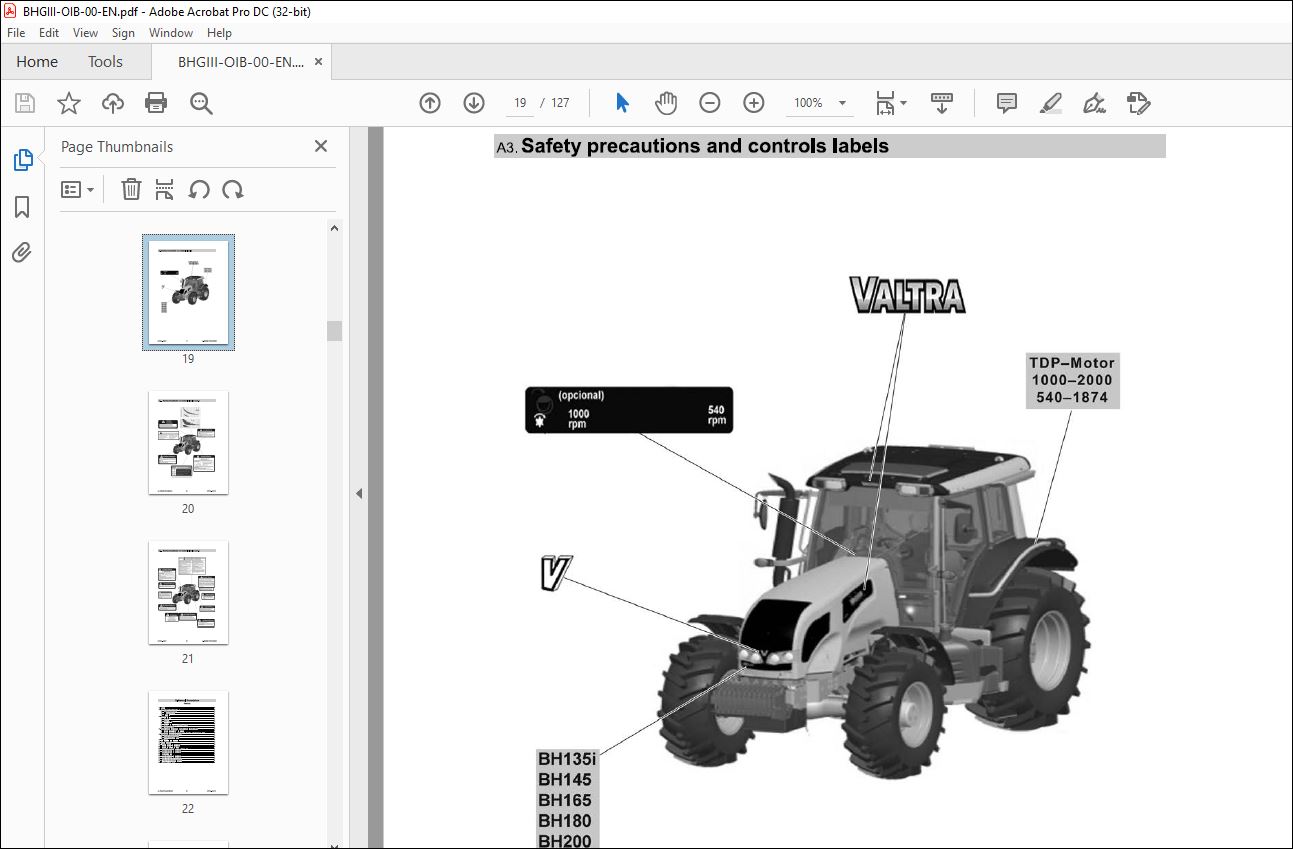Click the BH135i model label
This screenshot has height=849, width=1293.
click(567, 759)
